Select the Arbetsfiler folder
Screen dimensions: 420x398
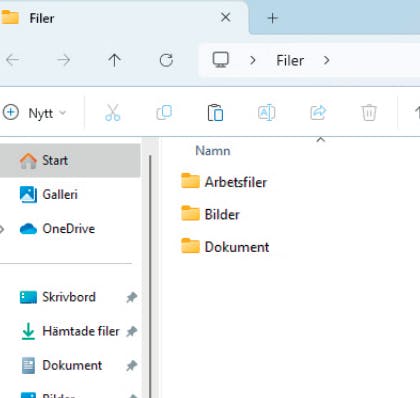point(224,182)
